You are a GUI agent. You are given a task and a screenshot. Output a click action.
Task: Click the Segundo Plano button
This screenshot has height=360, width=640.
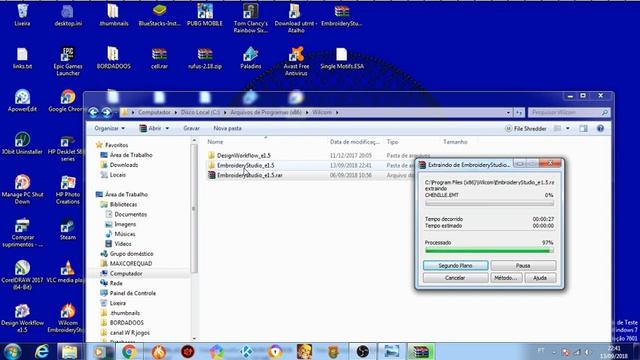click(456, 265)
